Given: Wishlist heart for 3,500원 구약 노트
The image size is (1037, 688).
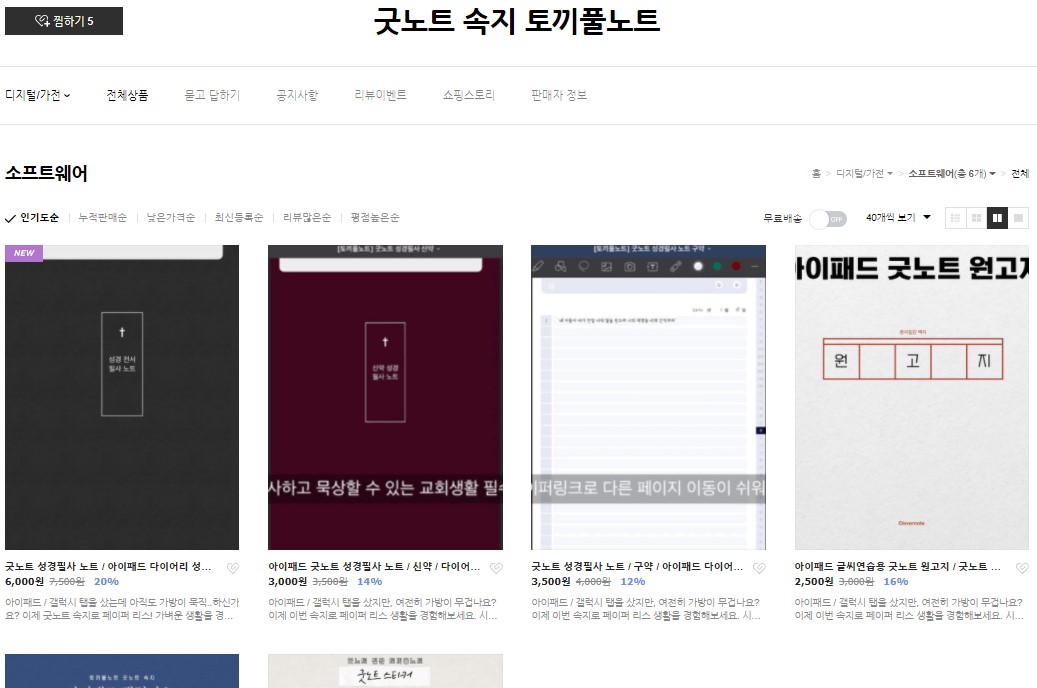Looking at the screenshot, I should (759, 568).
